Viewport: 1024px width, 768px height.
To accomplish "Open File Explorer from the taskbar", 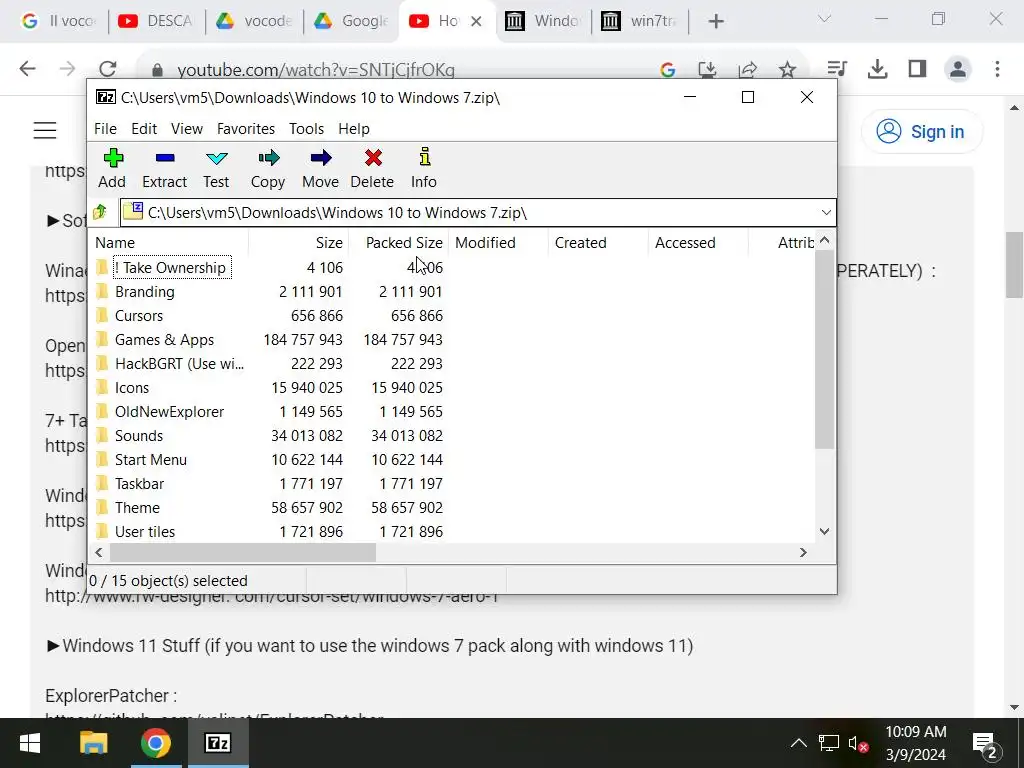I will (93, 743).
